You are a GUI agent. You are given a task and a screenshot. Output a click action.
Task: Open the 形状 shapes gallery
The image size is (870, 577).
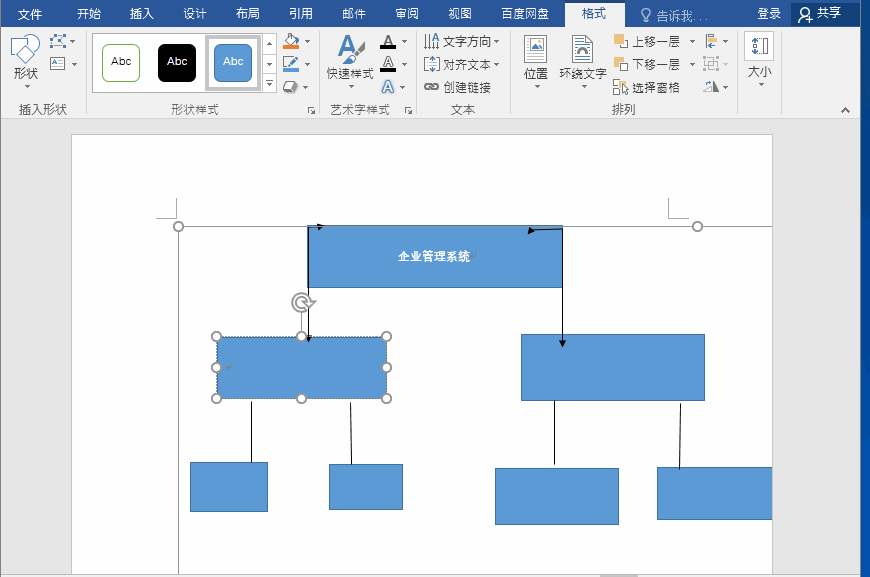(26, 61)
